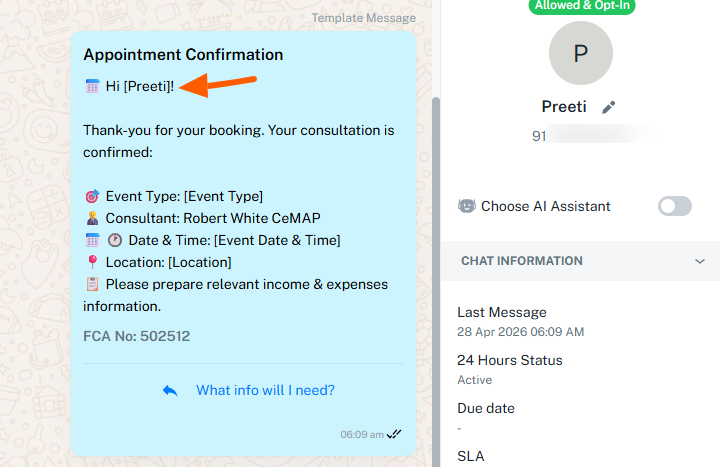
Task: Click the Appointment Confirmation message title
Action: (183, 55)
